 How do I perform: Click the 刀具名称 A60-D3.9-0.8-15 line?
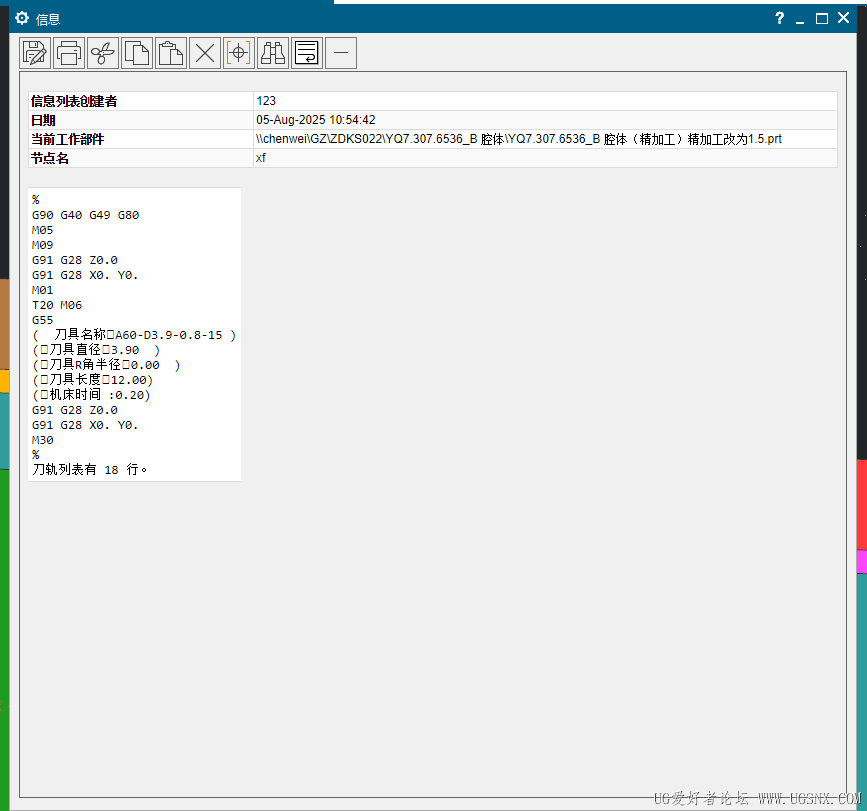pyautogui.click(x=134, y=335)
